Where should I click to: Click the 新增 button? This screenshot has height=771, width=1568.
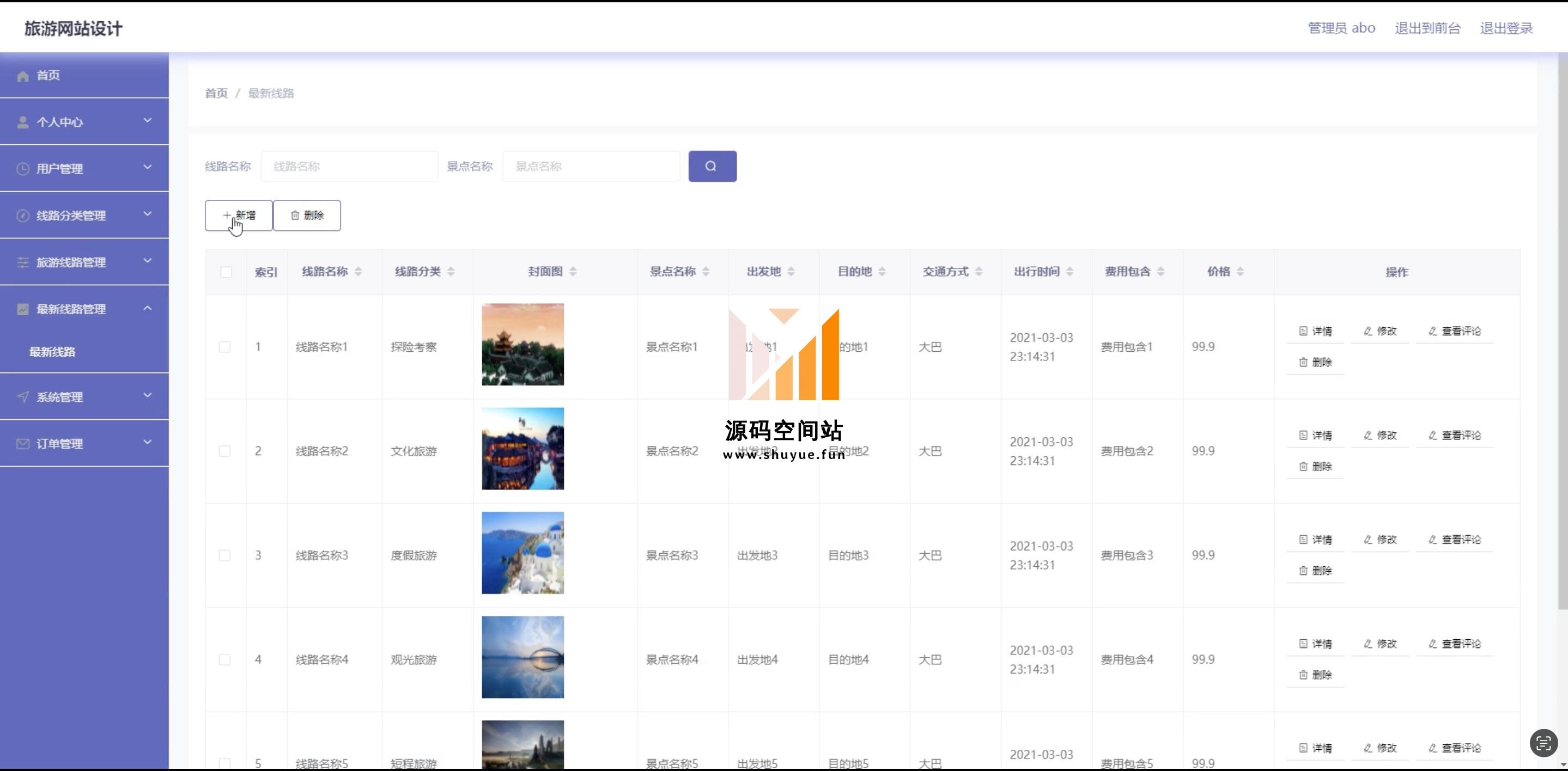tap(239, 216)
